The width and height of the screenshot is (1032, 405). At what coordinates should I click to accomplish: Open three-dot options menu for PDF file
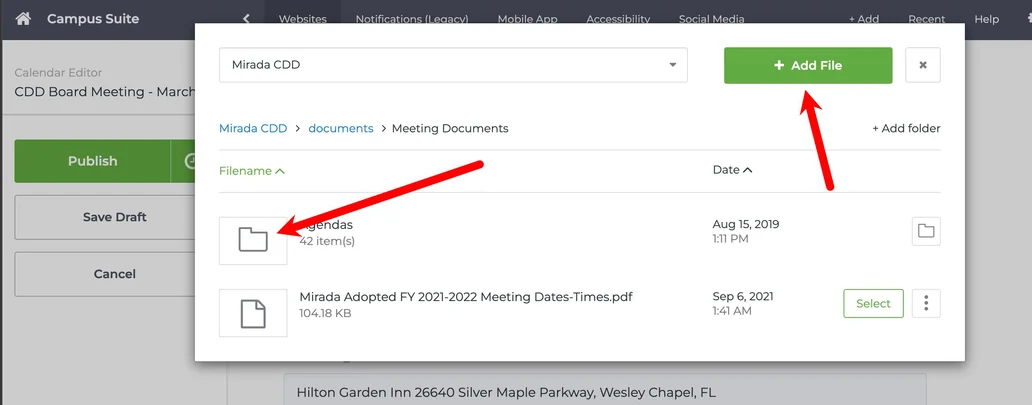coord(926,303)
